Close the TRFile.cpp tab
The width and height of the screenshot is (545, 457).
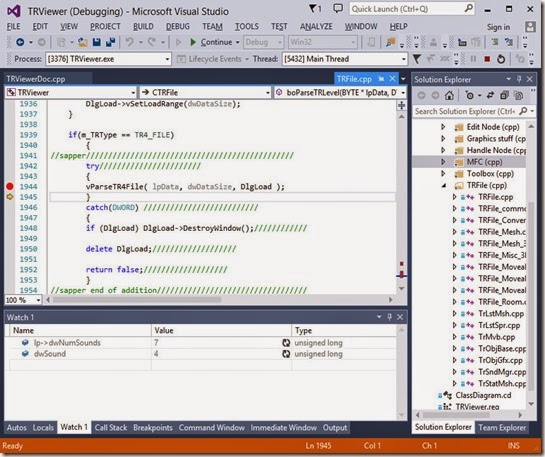(392, 79)
